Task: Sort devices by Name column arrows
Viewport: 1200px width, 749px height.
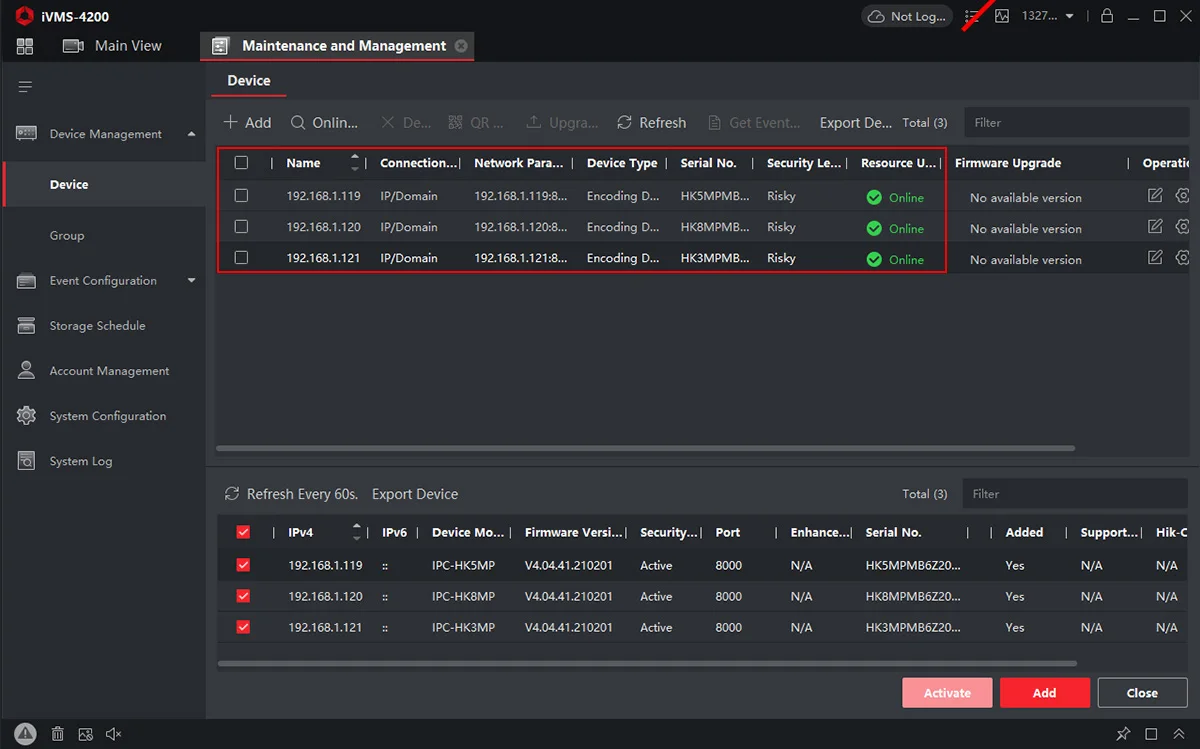Action: point(354,163)
